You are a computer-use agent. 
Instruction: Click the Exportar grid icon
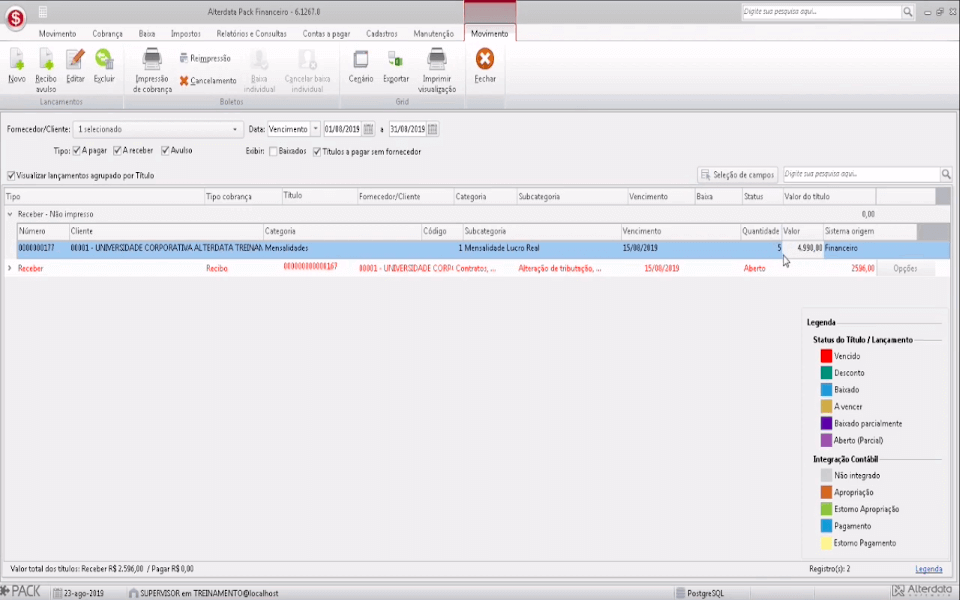pos(396,60)
